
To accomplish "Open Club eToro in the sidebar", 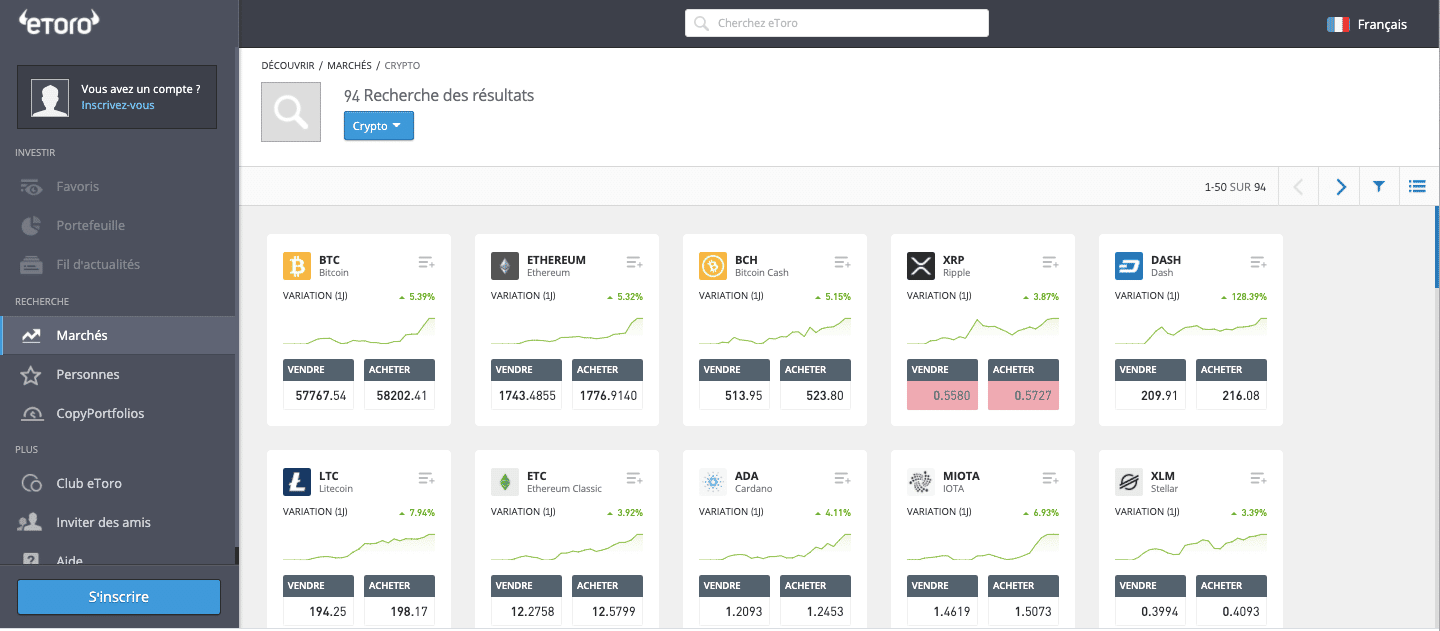I will click(118, 484).
